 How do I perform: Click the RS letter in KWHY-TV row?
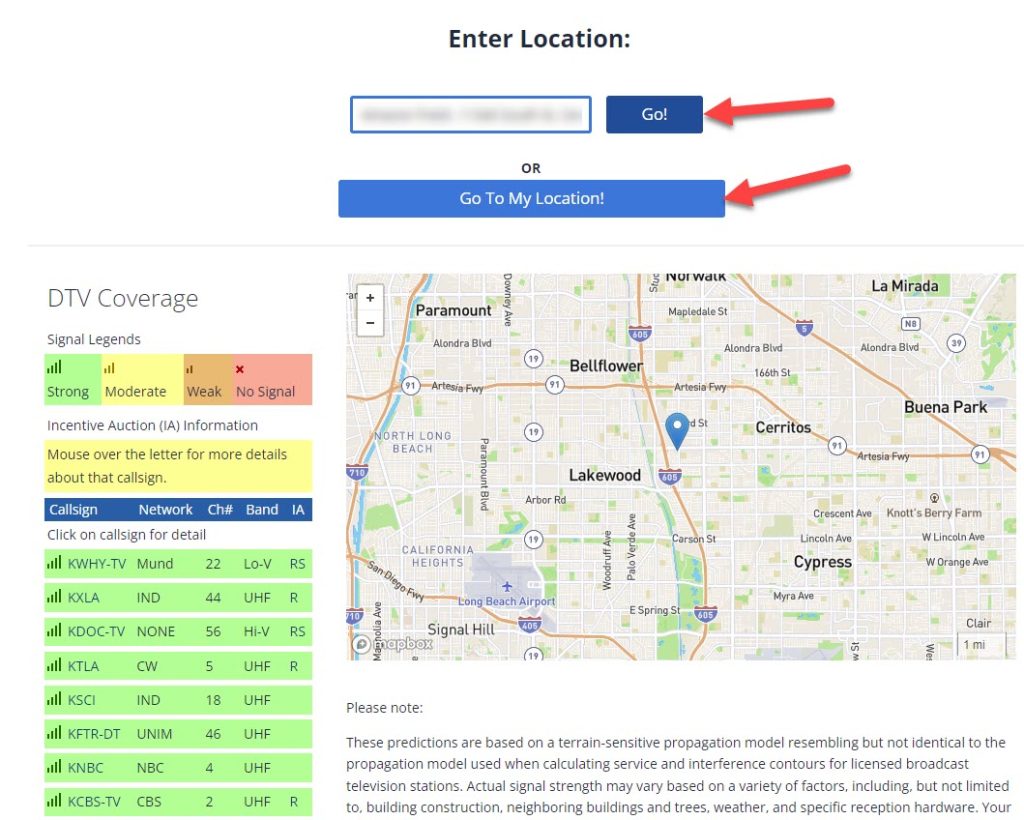(297, 563)
